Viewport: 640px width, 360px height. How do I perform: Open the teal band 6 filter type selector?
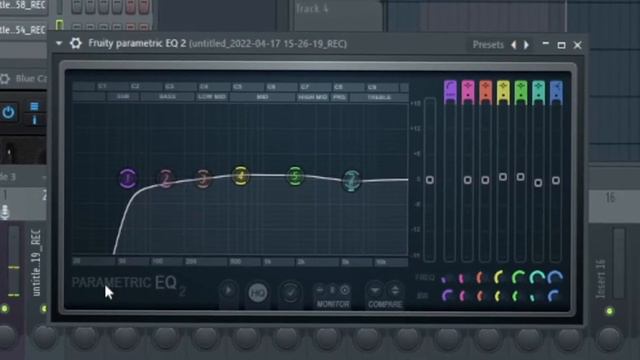tap(538, 91)
